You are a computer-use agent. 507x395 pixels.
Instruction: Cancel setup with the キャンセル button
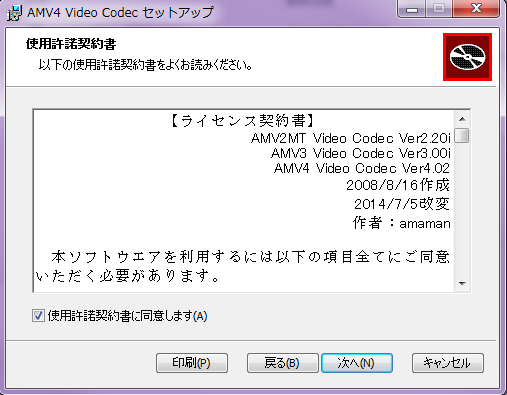pyautogui.click(x=447, y=363)
